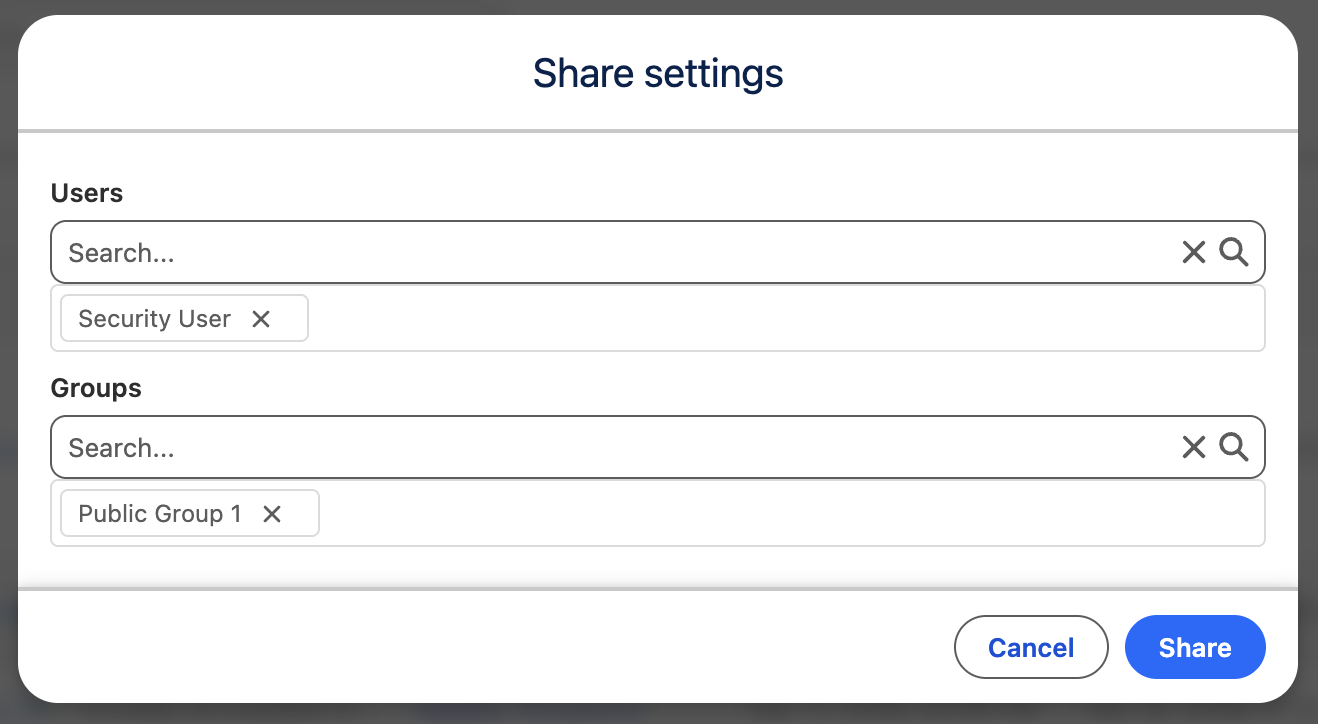Image resolution: width=1318 pixels, height=724 pixels.
Task: Clear the Users search field
Action: pyautogui.click(x=1194, y=253)
